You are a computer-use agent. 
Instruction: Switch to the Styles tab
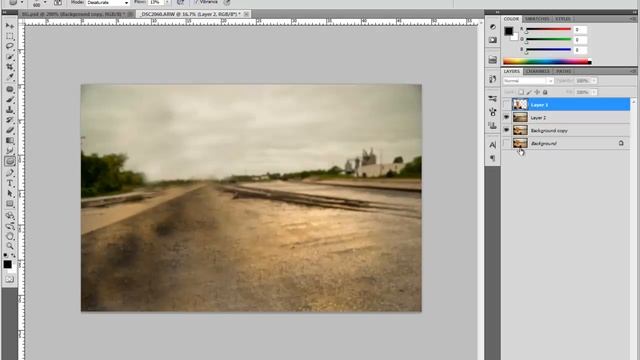(x=563, y=19)
